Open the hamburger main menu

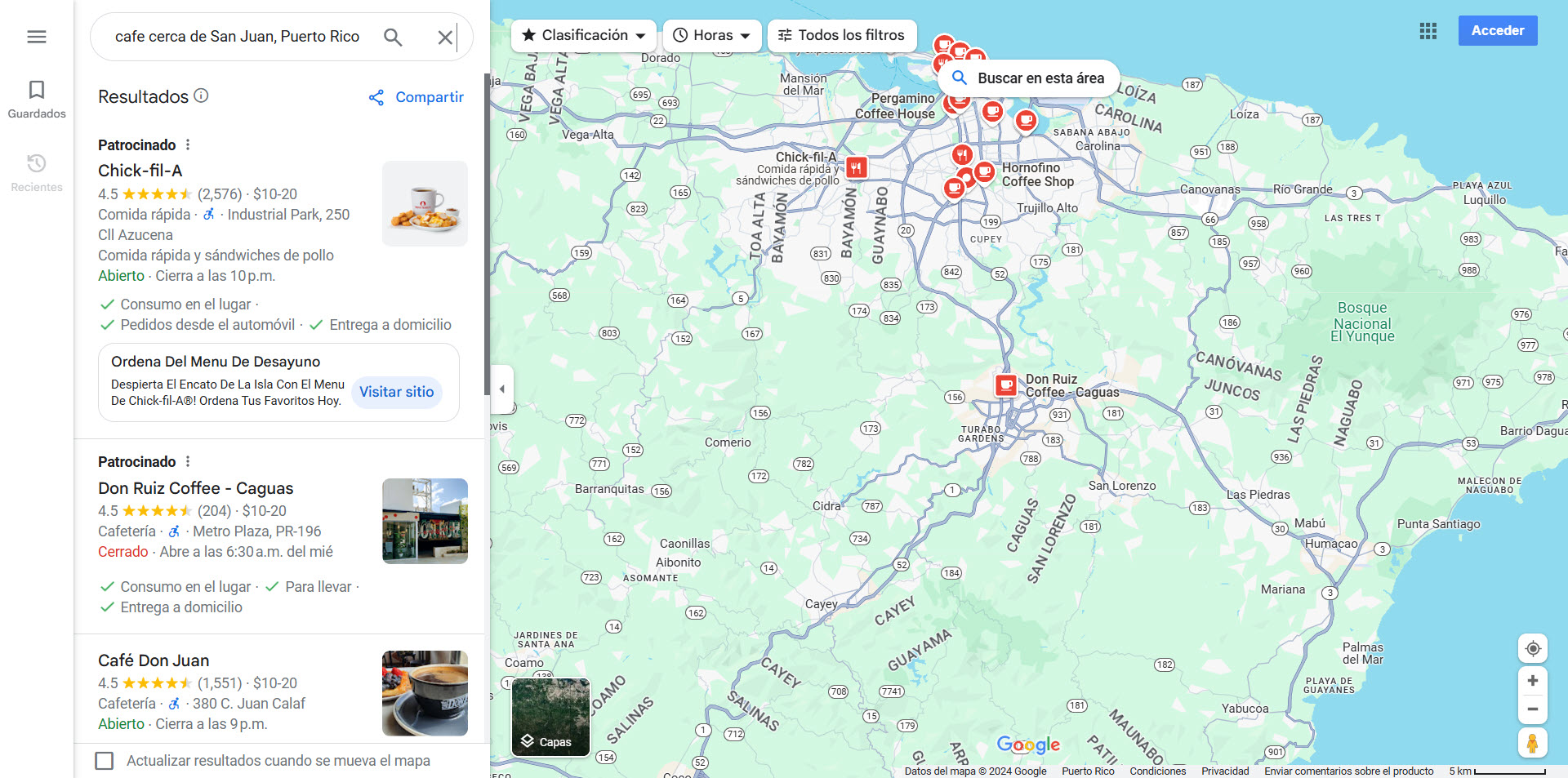(37, 37)
